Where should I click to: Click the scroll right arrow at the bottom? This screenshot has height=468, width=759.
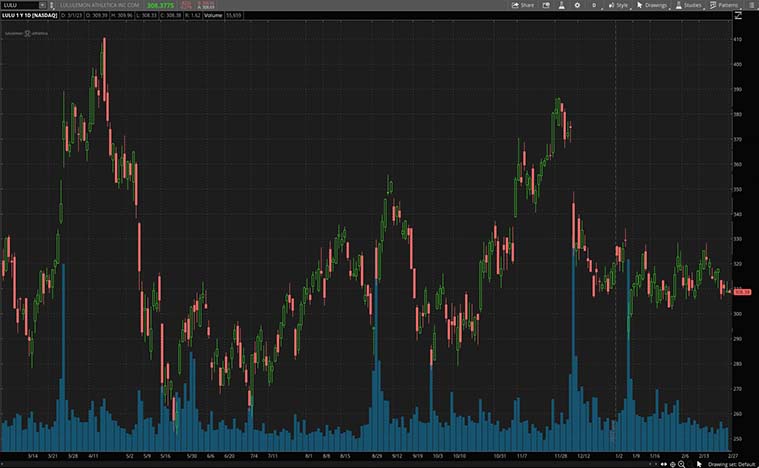tap(656, 464)
